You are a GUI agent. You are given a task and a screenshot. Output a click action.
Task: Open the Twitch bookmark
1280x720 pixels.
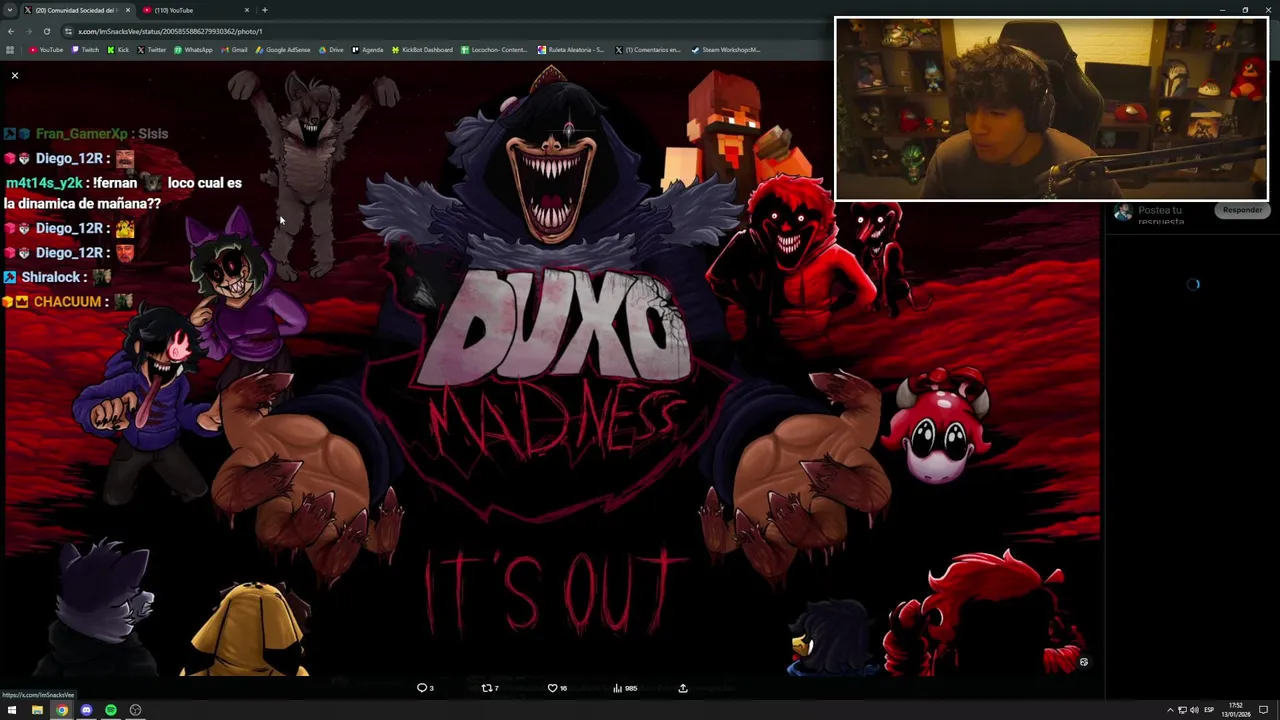click(x=85, y=50)
